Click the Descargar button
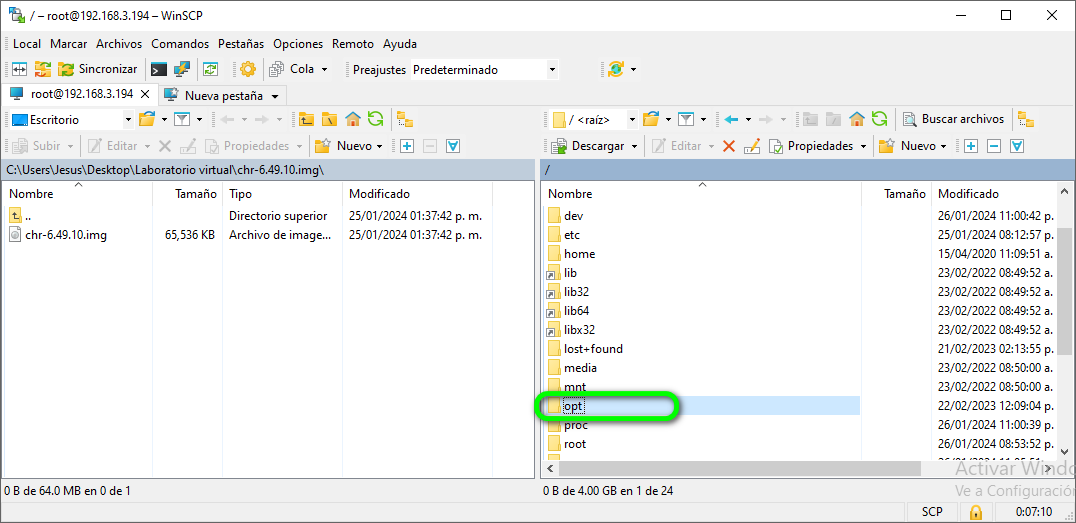 tap(589, 146)
